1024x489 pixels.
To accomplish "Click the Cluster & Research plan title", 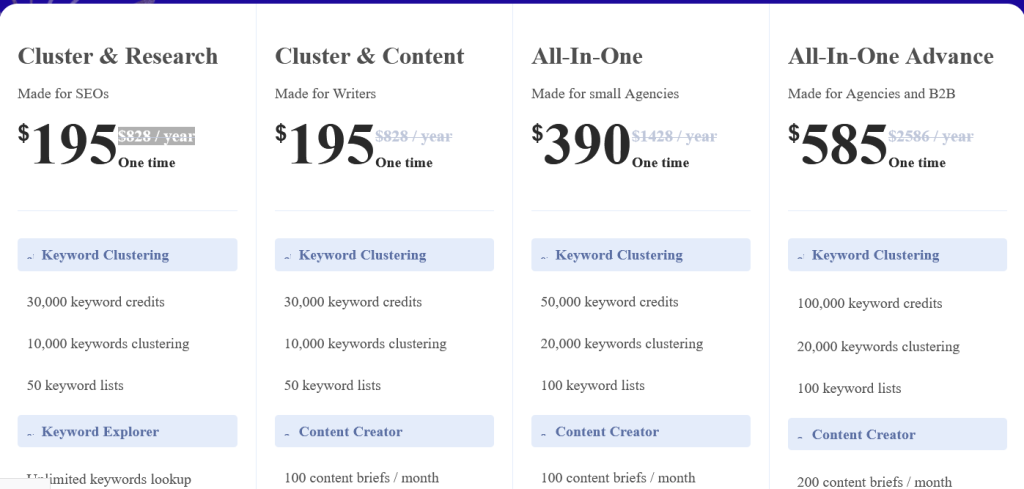I will (118, 56).
